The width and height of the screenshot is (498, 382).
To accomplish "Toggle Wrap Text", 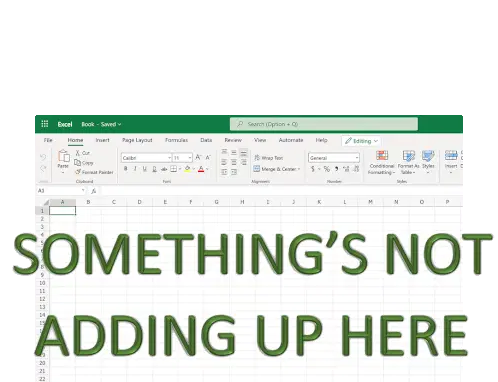I will tap(269, 158).
